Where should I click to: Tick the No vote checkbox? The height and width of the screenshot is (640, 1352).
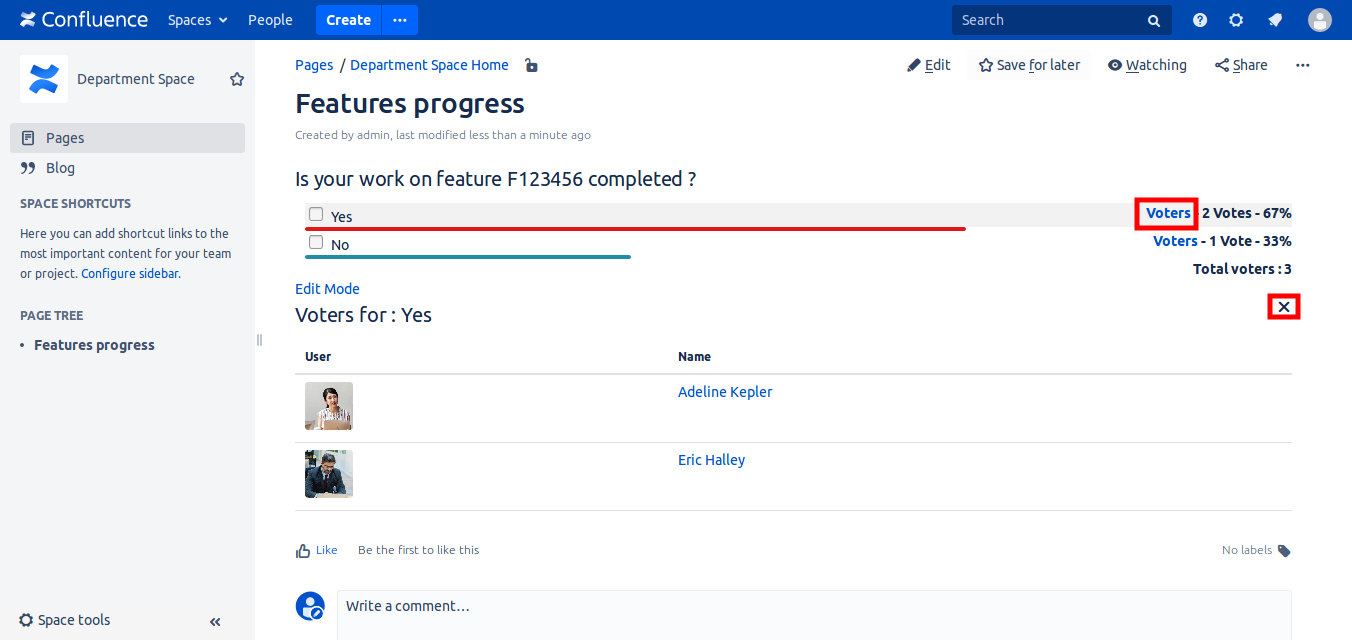point(316,242)
